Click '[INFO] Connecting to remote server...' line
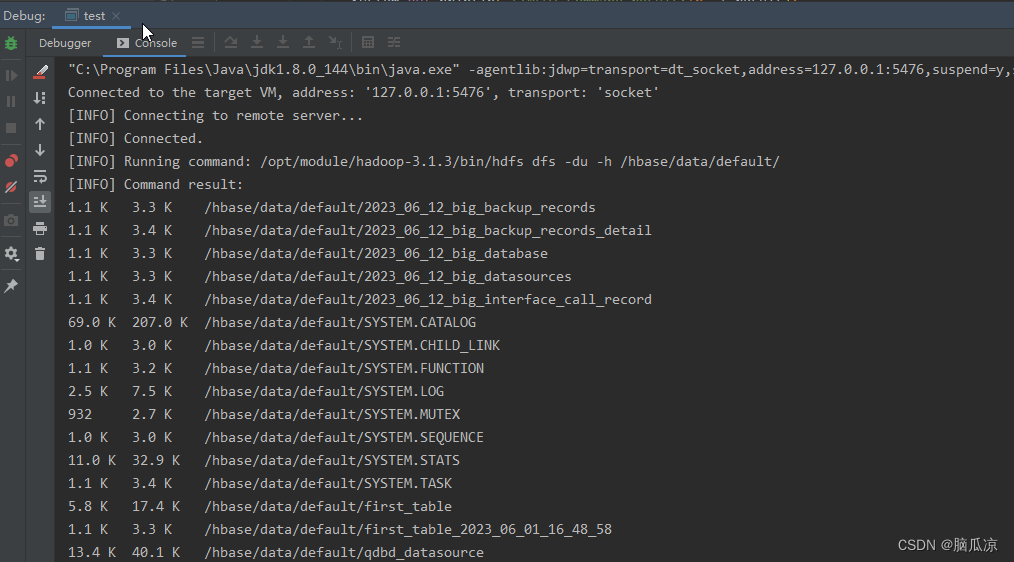Image resolution: width=1014 pixels, height=562 pixels. pos(215,116)
